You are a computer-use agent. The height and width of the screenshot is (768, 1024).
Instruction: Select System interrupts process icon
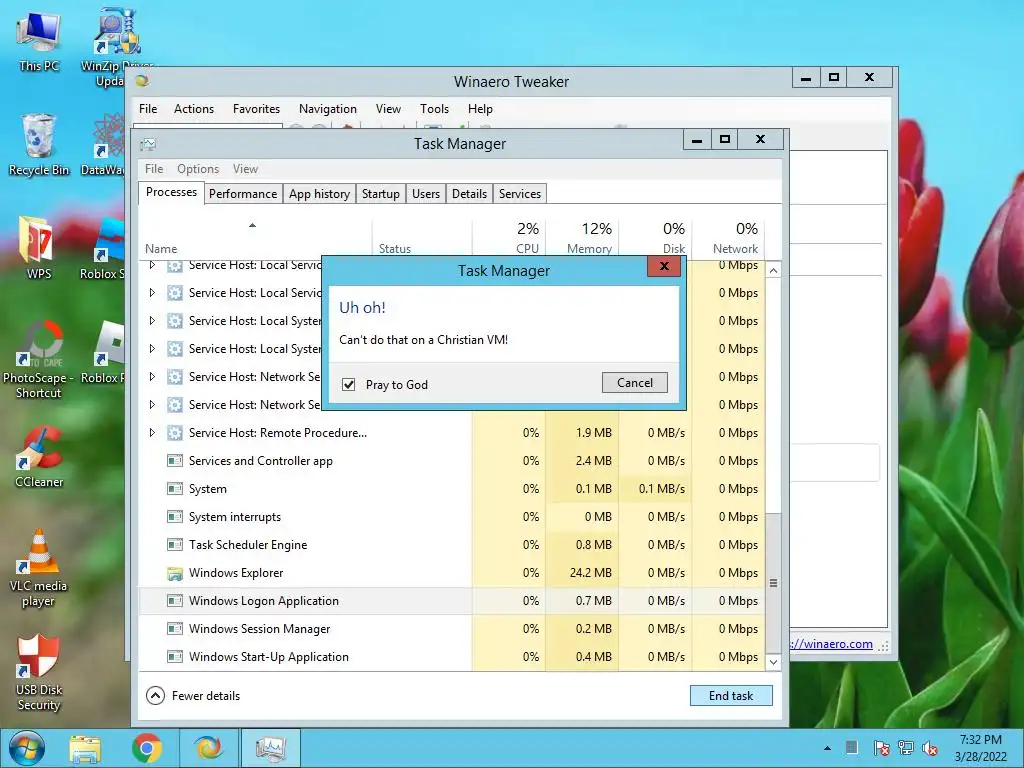coord(174,517)
